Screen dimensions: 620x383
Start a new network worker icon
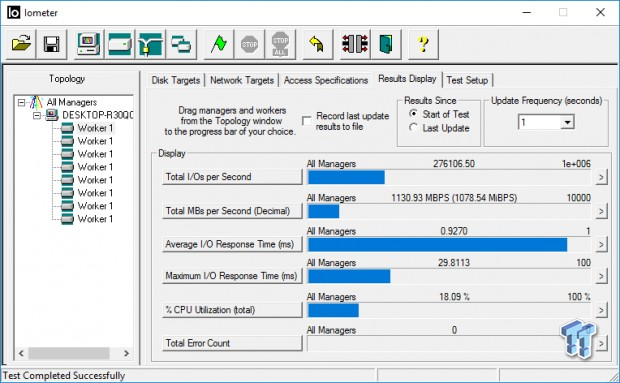[x=150, y=44]
